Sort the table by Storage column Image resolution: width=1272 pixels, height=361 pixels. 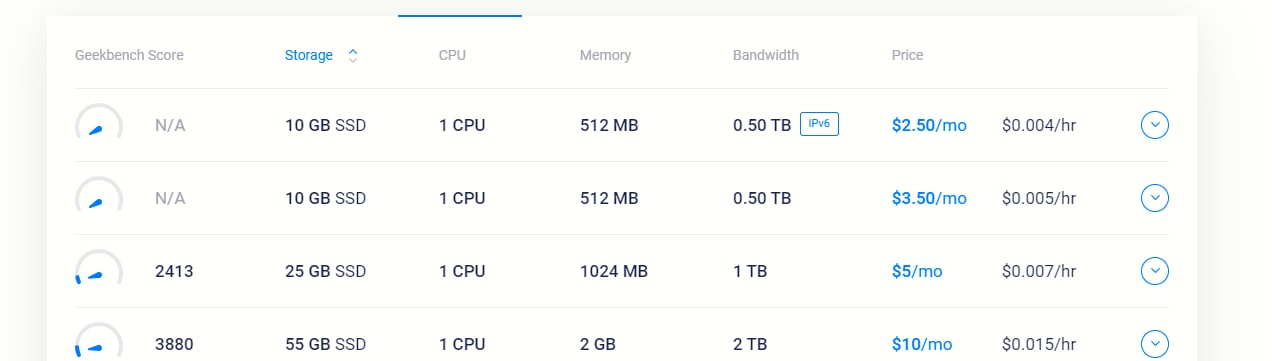(309, 56)
